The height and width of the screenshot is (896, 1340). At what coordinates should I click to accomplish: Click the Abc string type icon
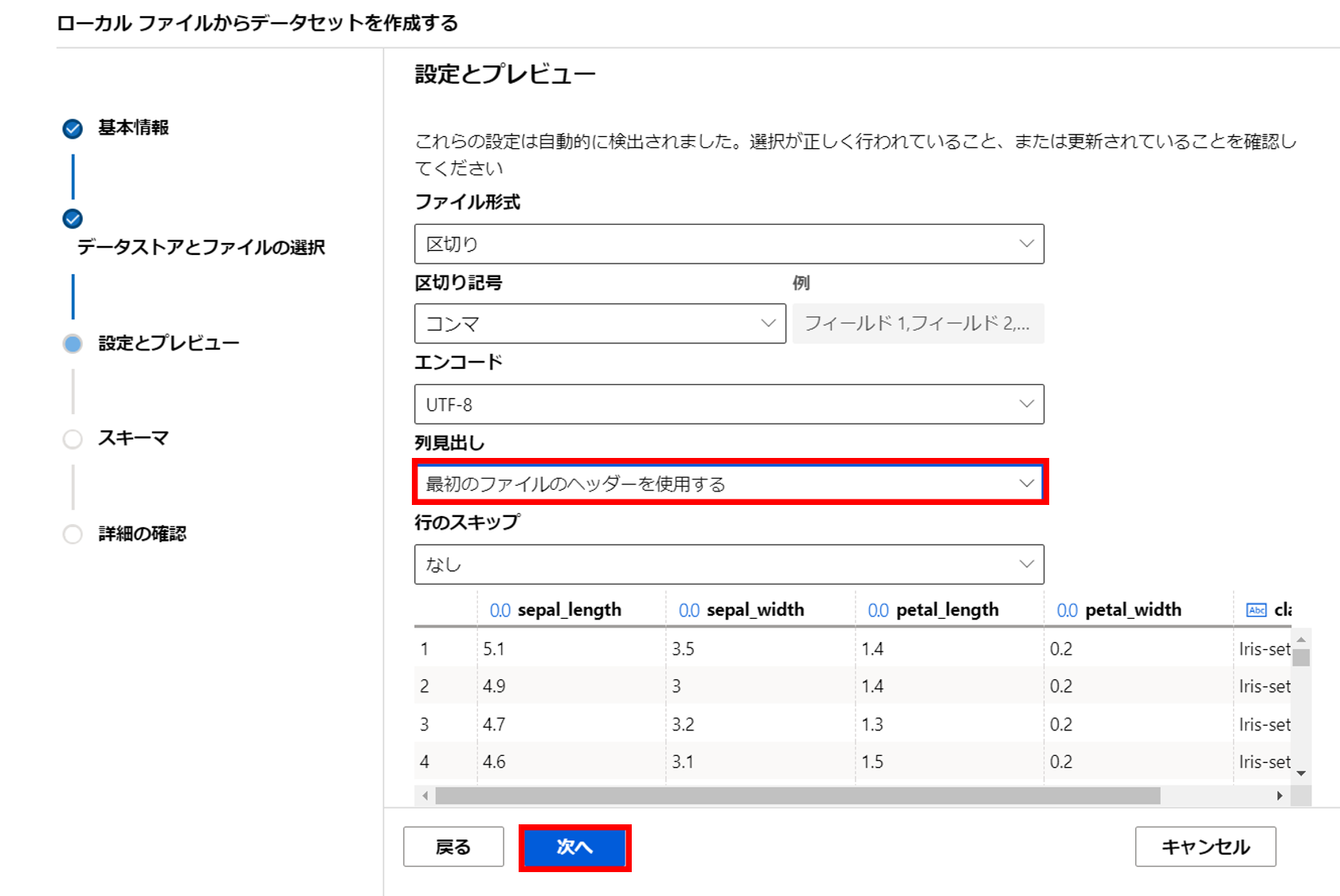(x=1256, y=610)
